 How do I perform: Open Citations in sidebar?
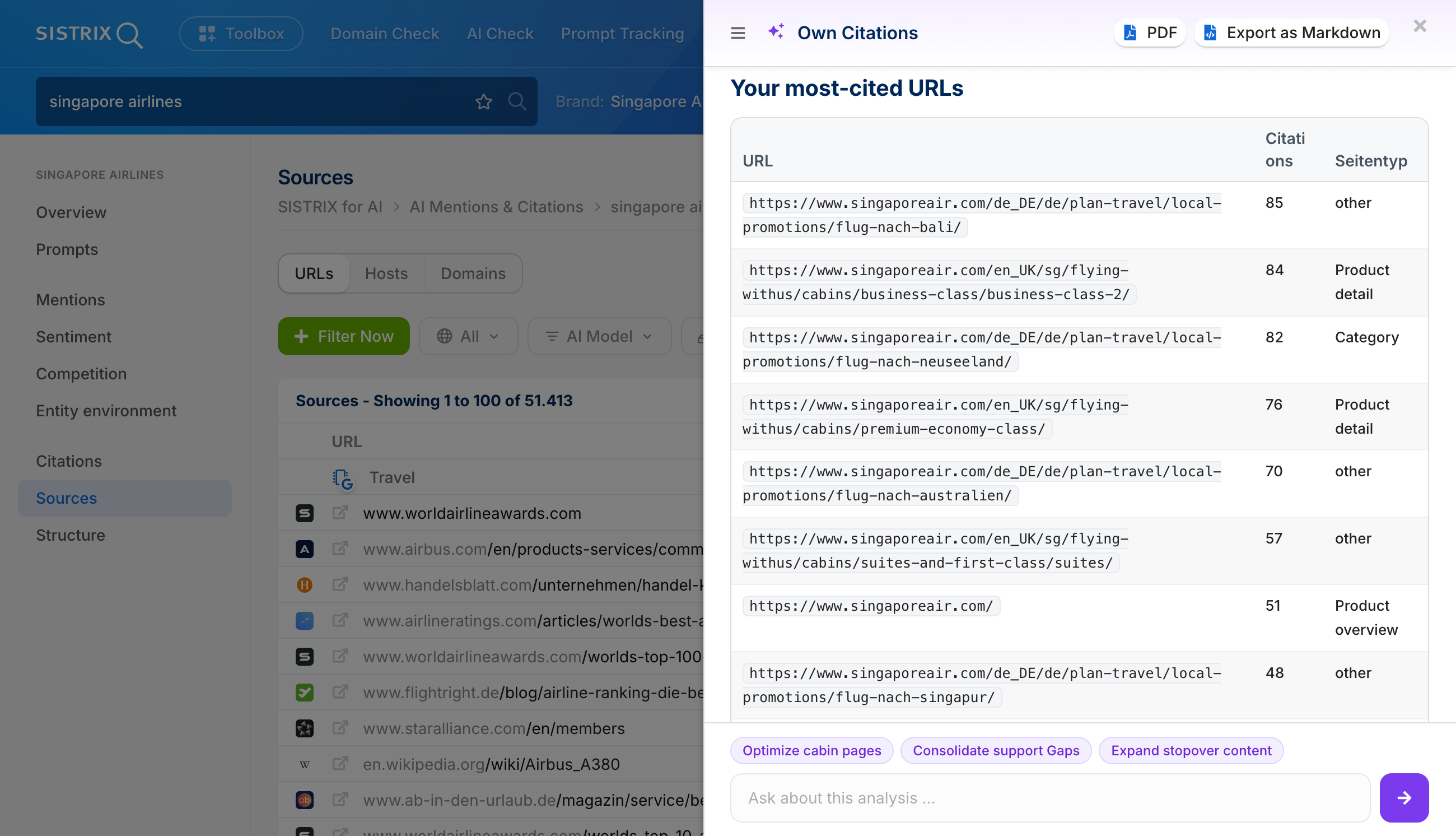69,461
